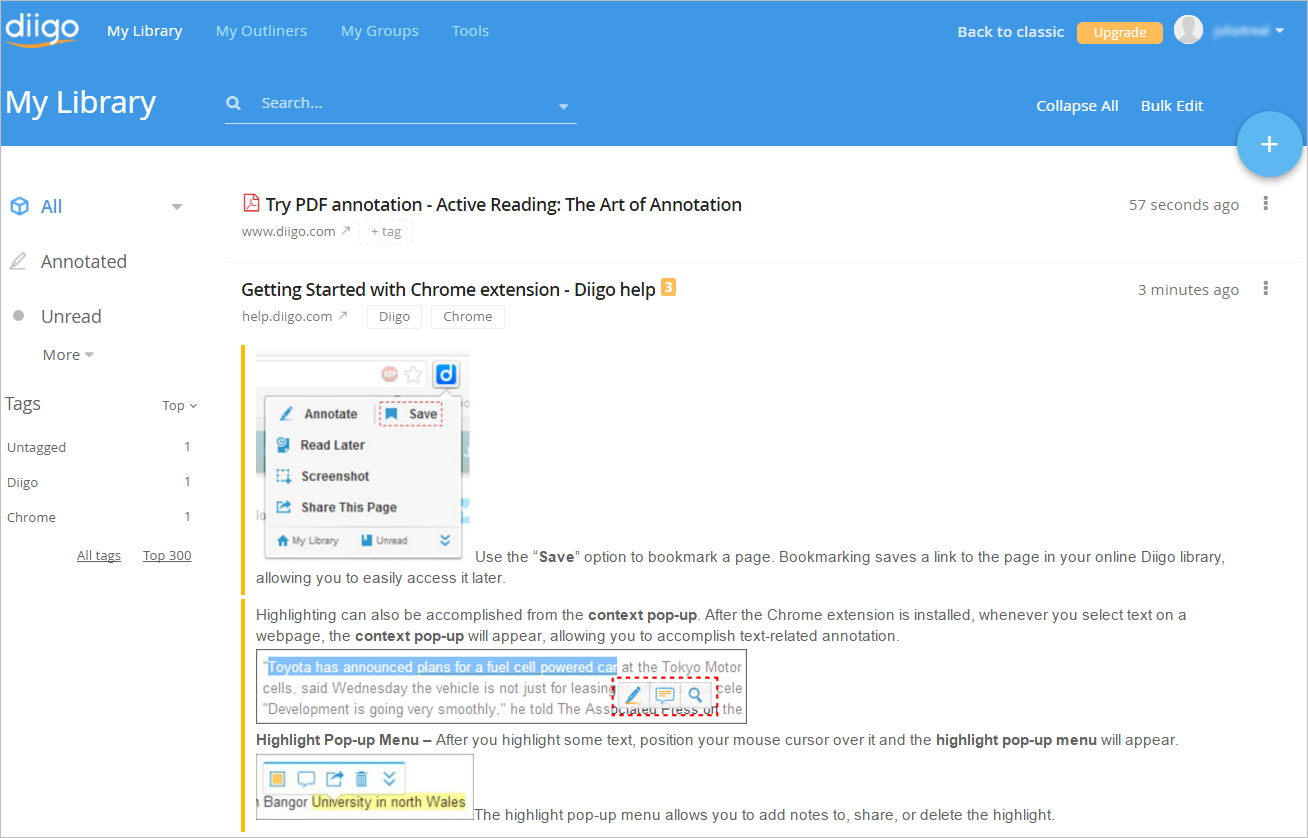Open the All tags link

tap(99, 555)
